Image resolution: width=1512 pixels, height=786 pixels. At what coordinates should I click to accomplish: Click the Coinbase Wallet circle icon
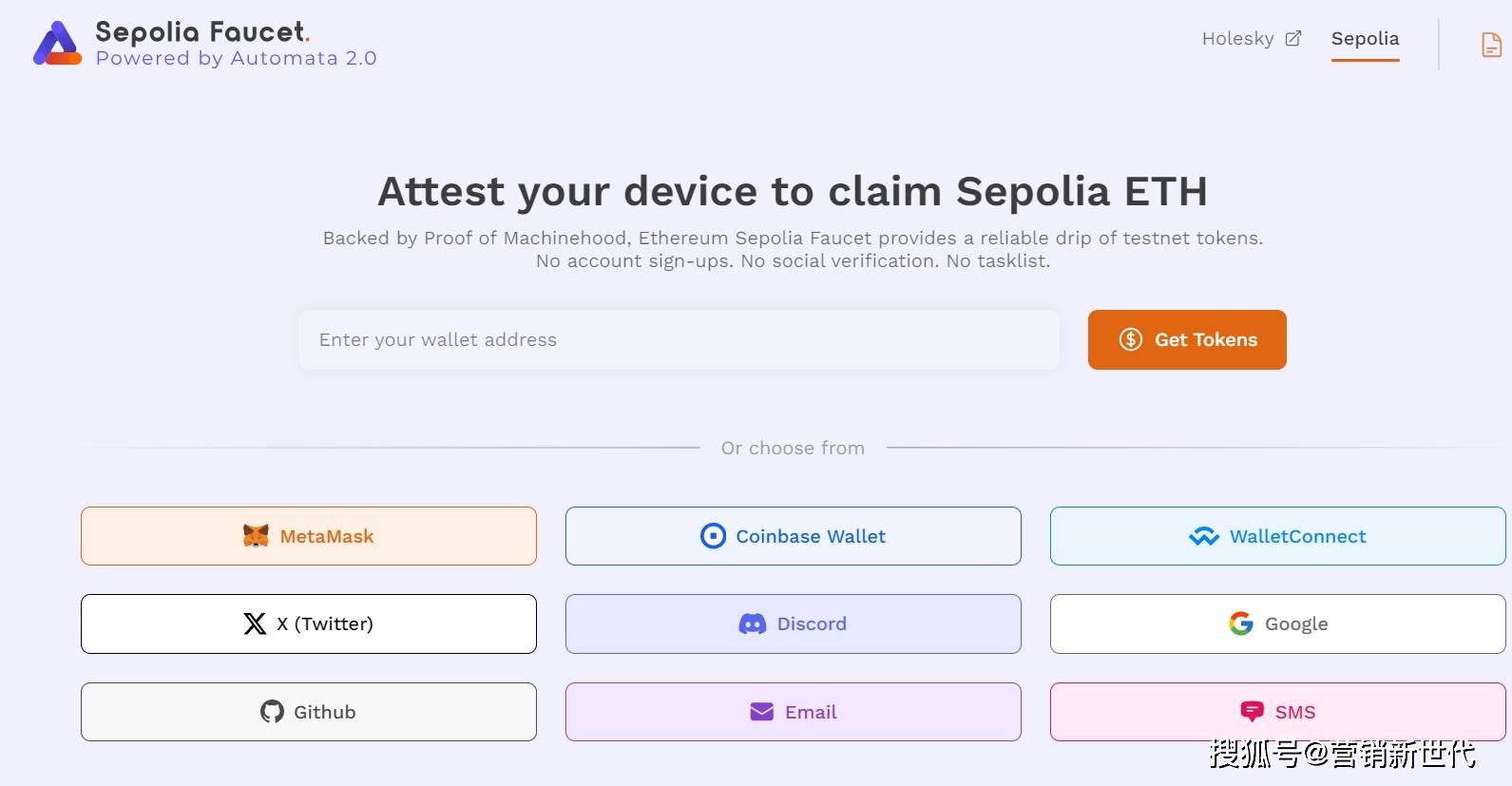(x=713, y=536)
